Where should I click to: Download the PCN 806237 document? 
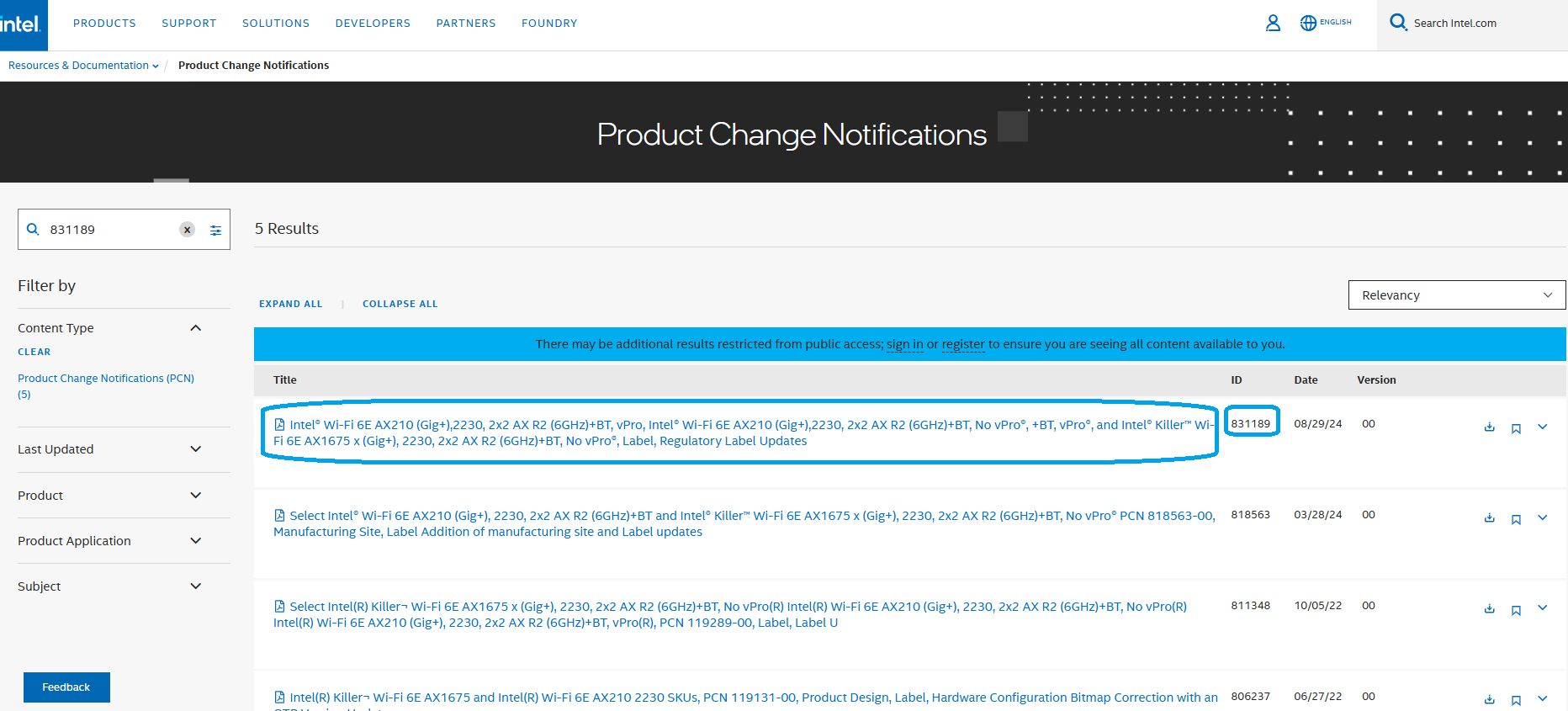coord(1489,700)
